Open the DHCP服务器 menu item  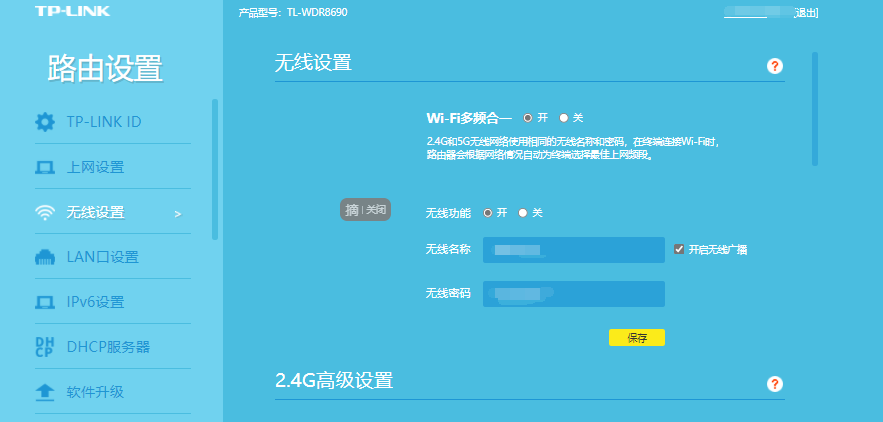coord(108,347)
